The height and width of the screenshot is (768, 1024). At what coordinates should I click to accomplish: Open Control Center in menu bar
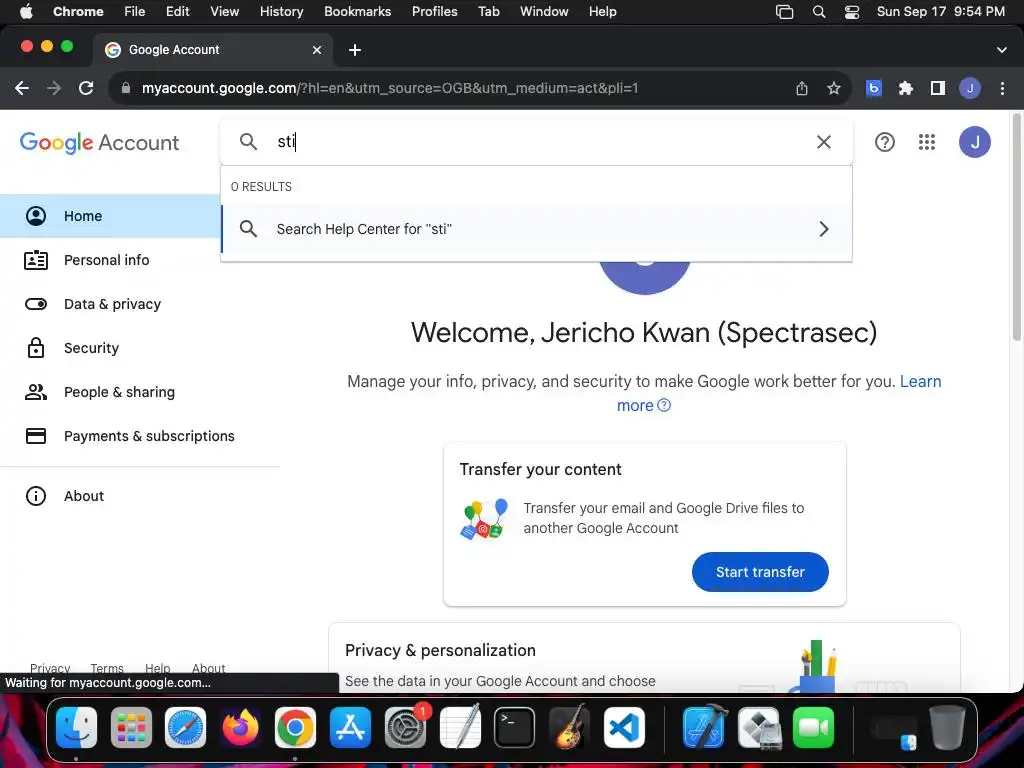[852, 11]
